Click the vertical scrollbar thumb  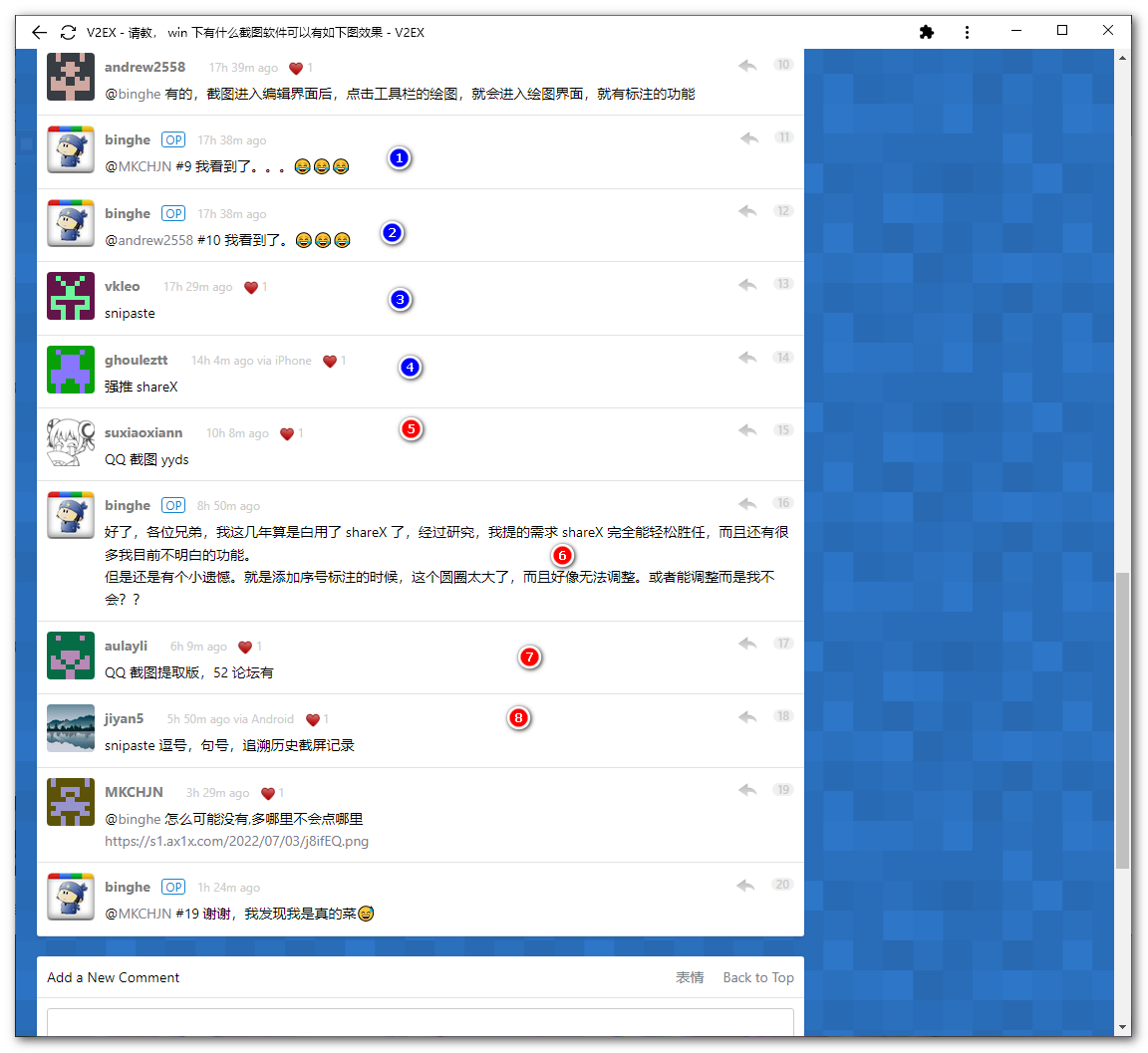(1123, 719)
